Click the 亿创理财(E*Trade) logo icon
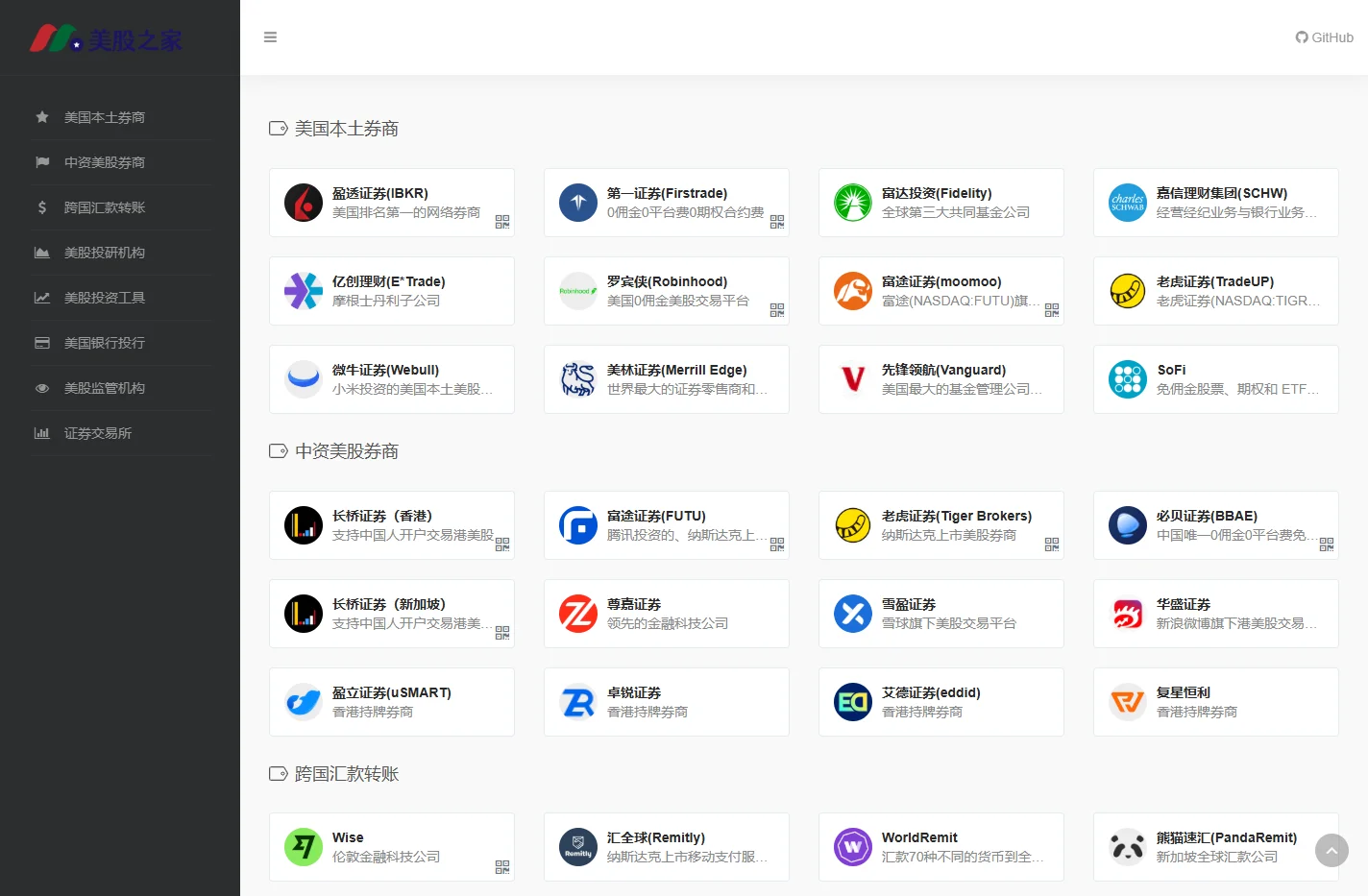Image resolution: width=1368 pixels, height=896 pixels. tap(304, 291)
